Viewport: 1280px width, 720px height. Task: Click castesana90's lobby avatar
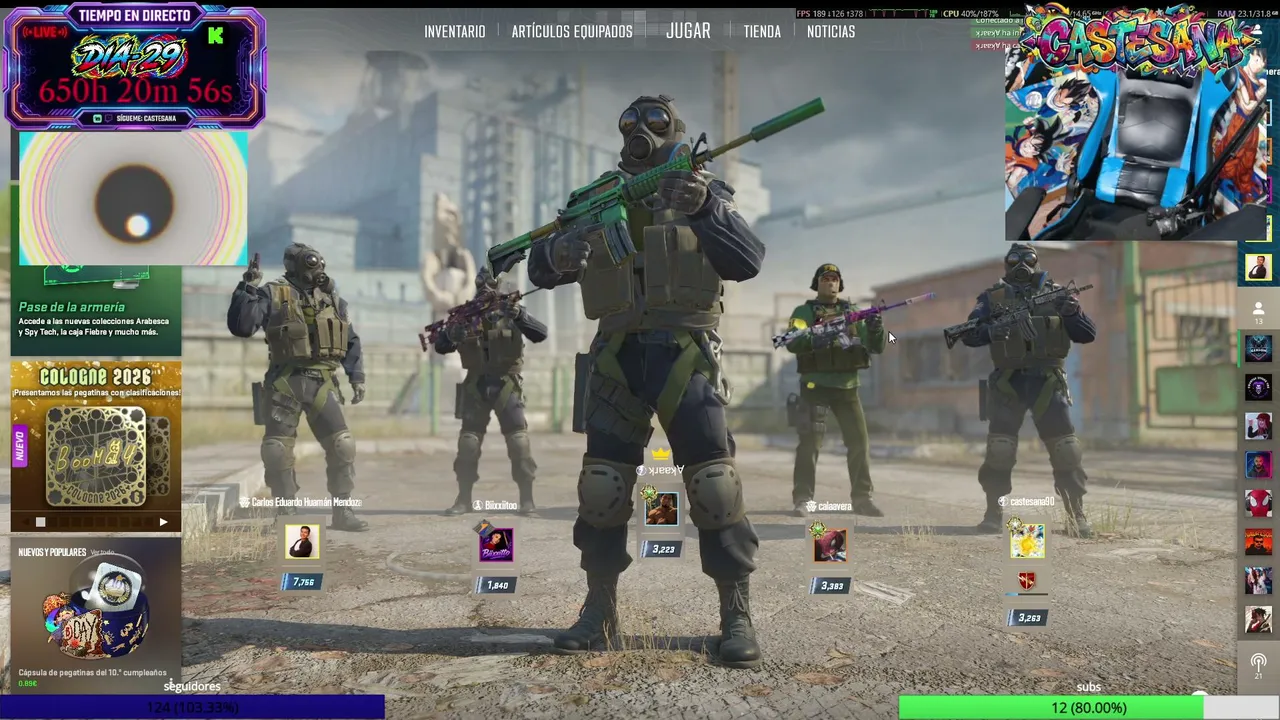pyautogui.click(x=1027, y=541)
